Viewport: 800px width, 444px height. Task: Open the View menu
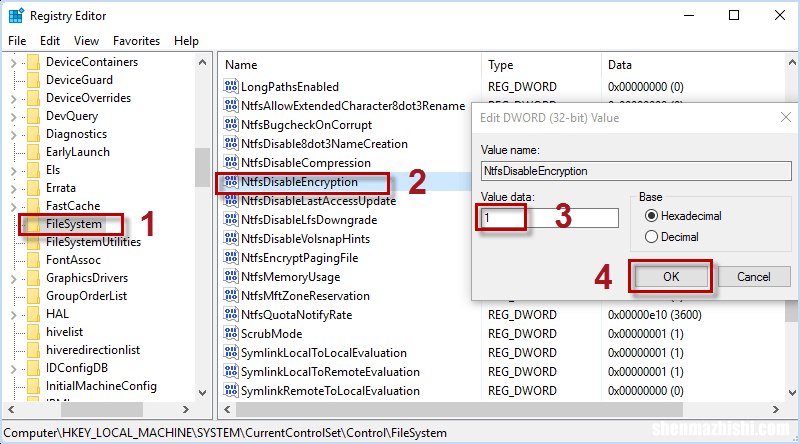(x=86, y=41)
